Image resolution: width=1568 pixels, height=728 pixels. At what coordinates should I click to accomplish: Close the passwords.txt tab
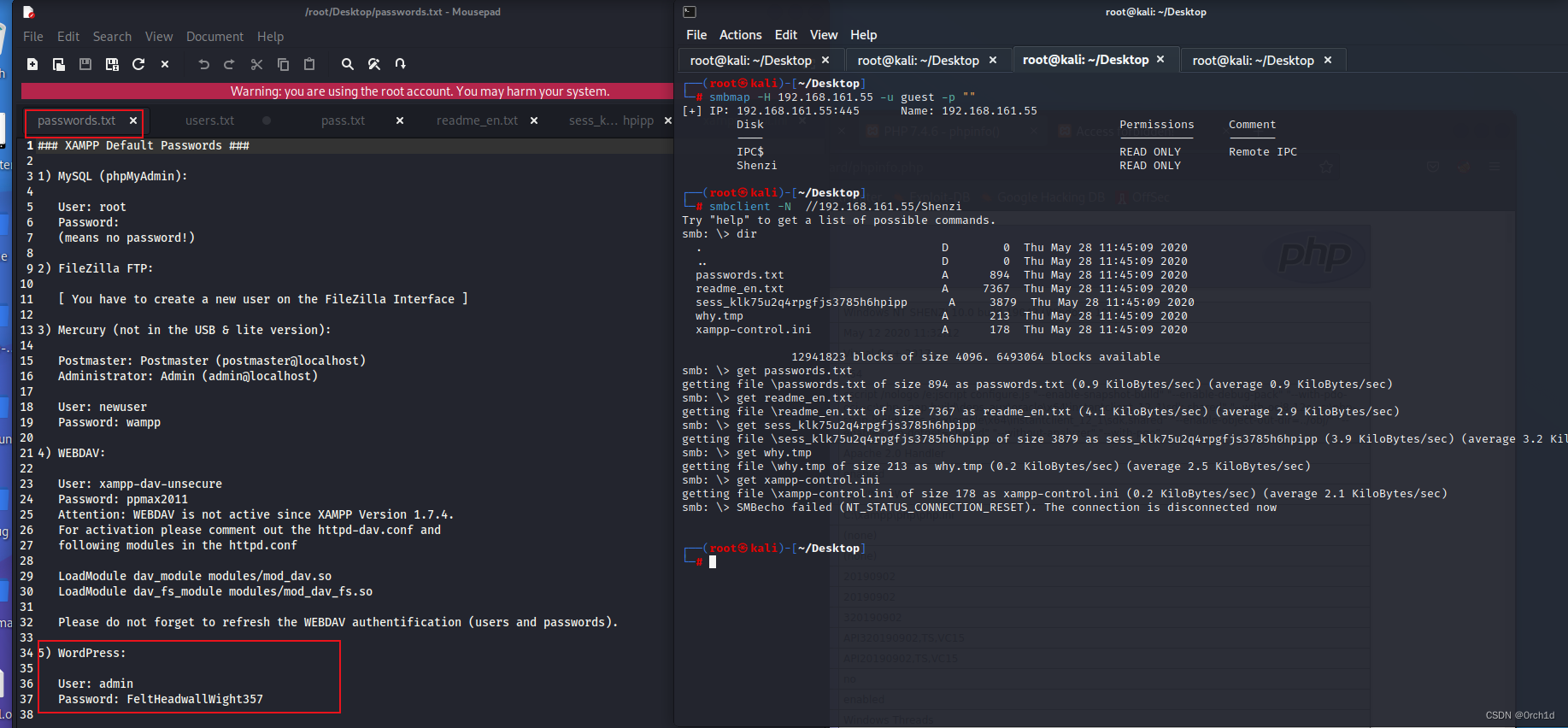click(x=133, y=120)
